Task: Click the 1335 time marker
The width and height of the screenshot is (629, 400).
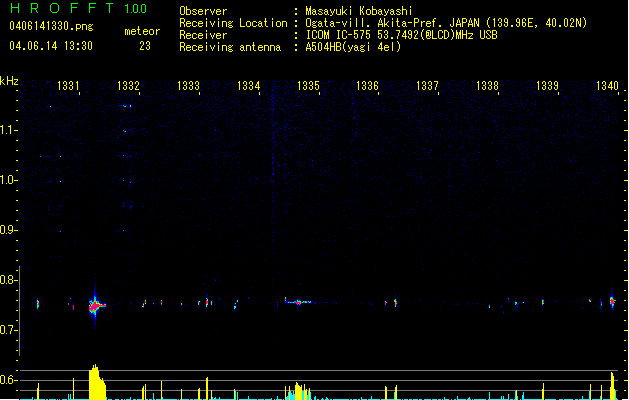Action: 308,85
